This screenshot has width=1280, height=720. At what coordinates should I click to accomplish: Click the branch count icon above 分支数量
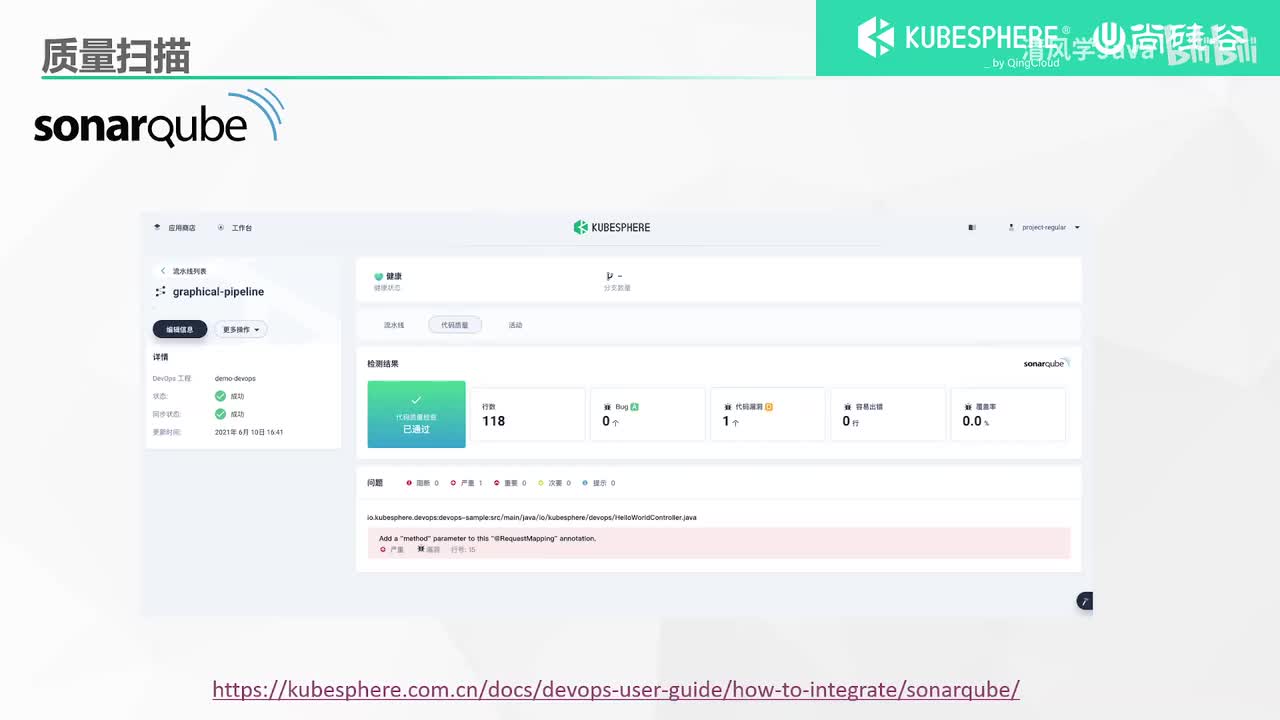click(610, 276)
